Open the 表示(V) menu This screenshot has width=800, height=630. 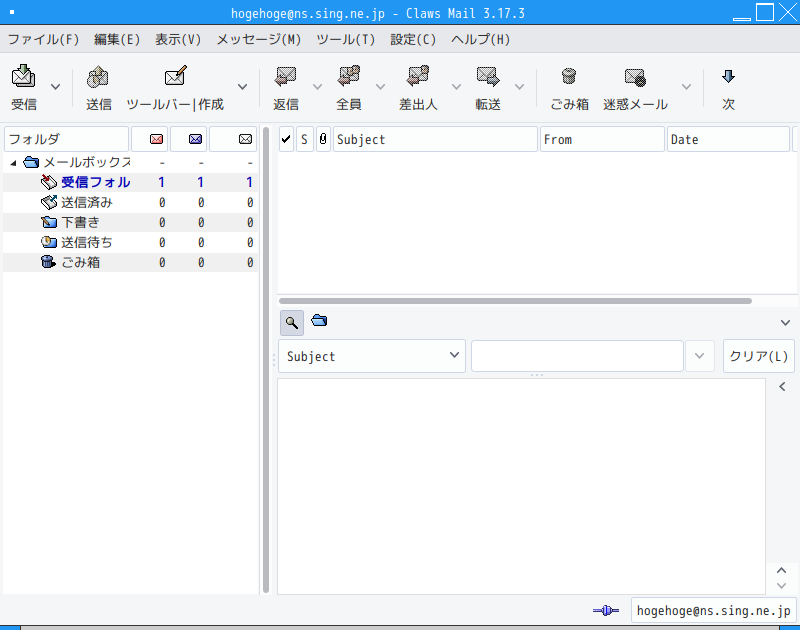click(178, 39)
